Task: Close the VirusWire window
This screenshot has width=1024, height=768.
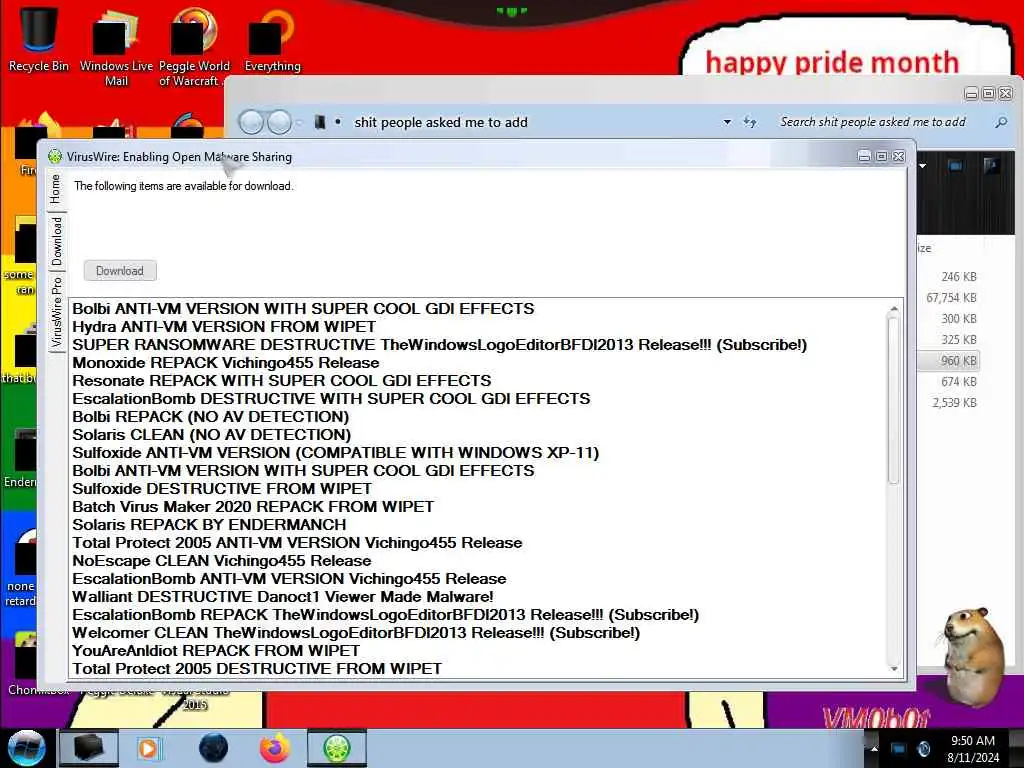Action: coord(899,157)
